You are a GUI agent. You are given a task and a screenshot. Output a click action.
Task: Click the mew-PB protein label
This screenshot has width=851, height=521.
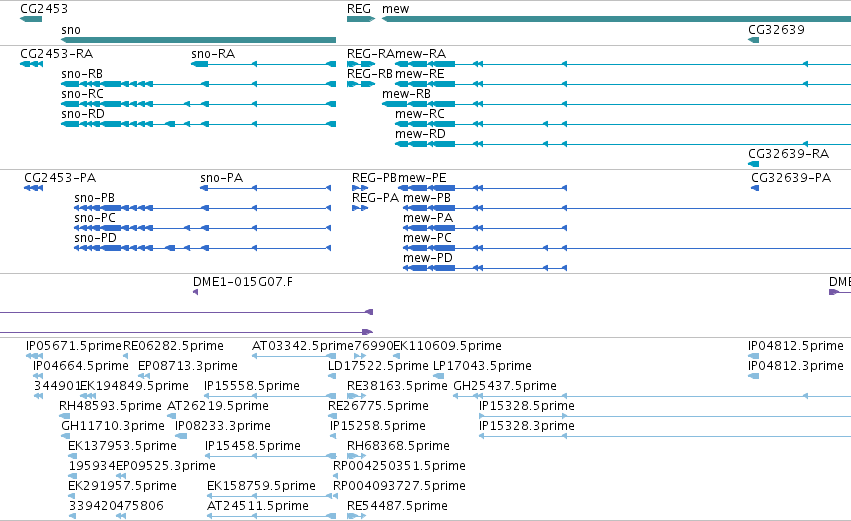[x=427, y=198]
